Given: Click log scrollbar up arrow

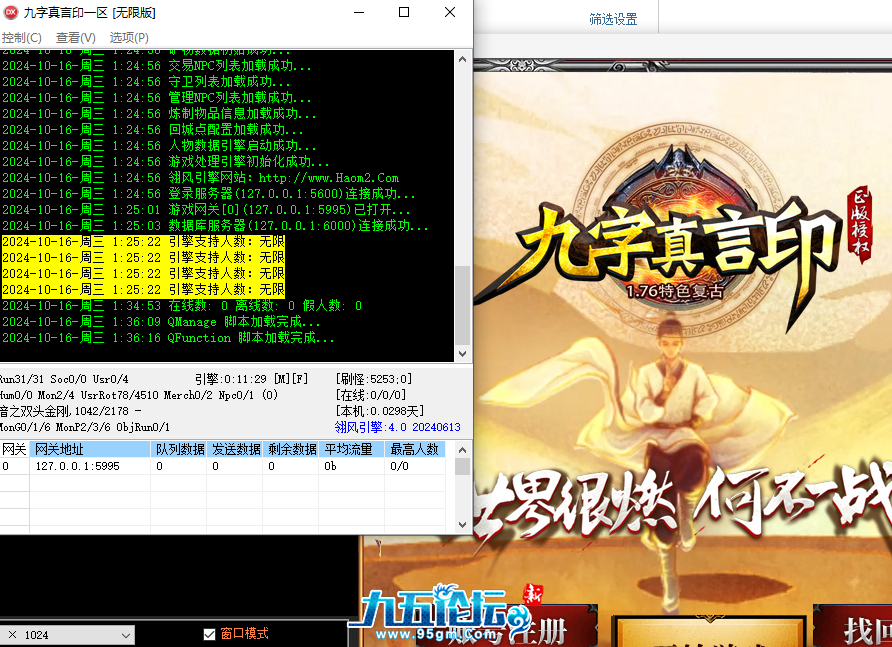Looking at the screenshot, I should [462, 59].
